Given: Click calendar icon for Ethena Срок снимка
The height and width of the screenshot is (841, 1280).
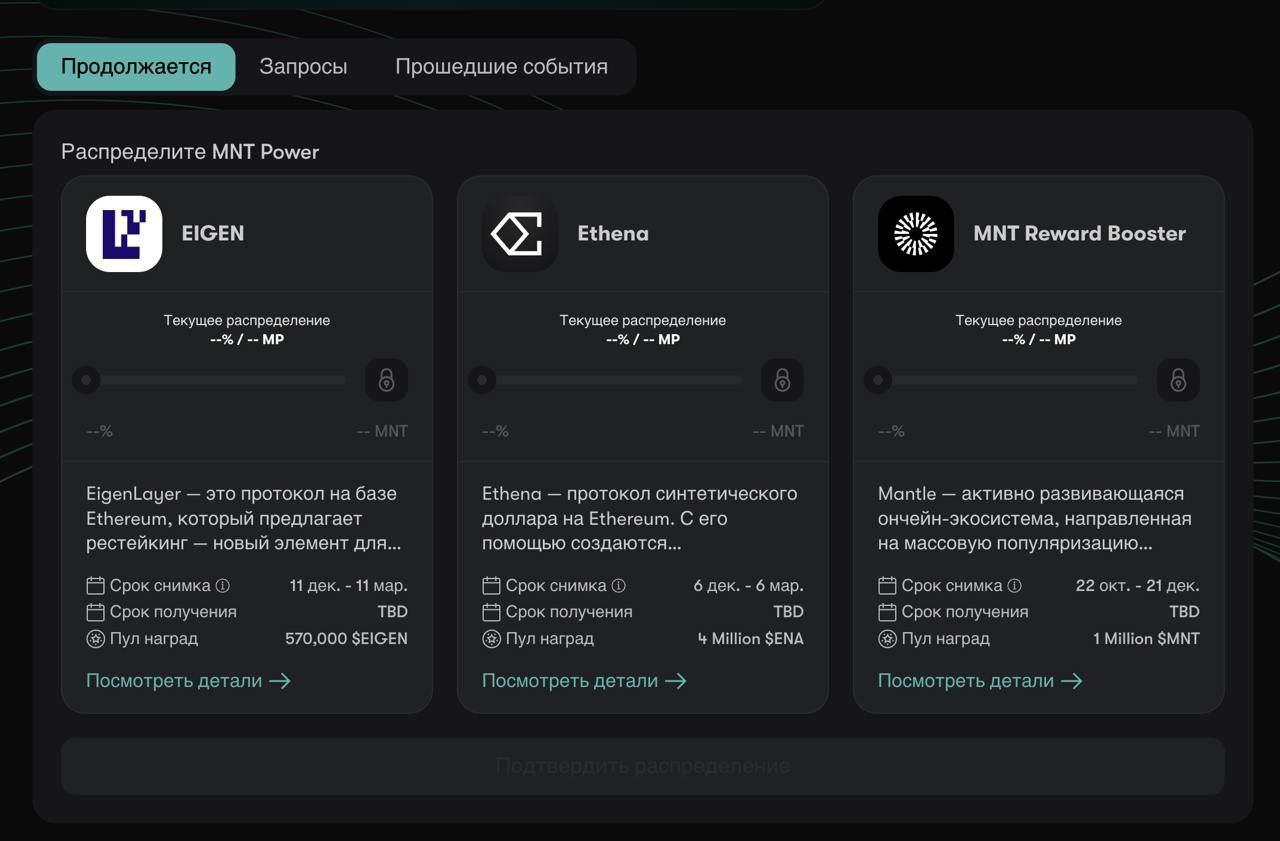Looking at the screenshot, I should click(491, 586).
